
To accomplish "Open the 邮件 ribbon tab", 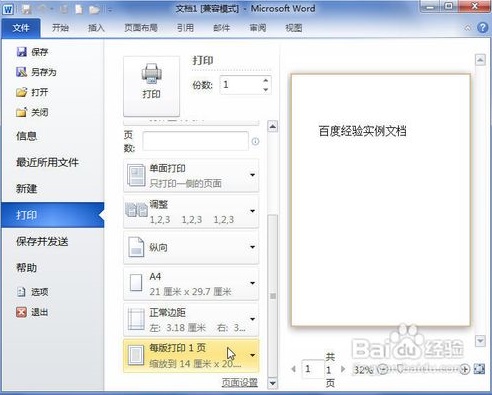I will [222, 28].
